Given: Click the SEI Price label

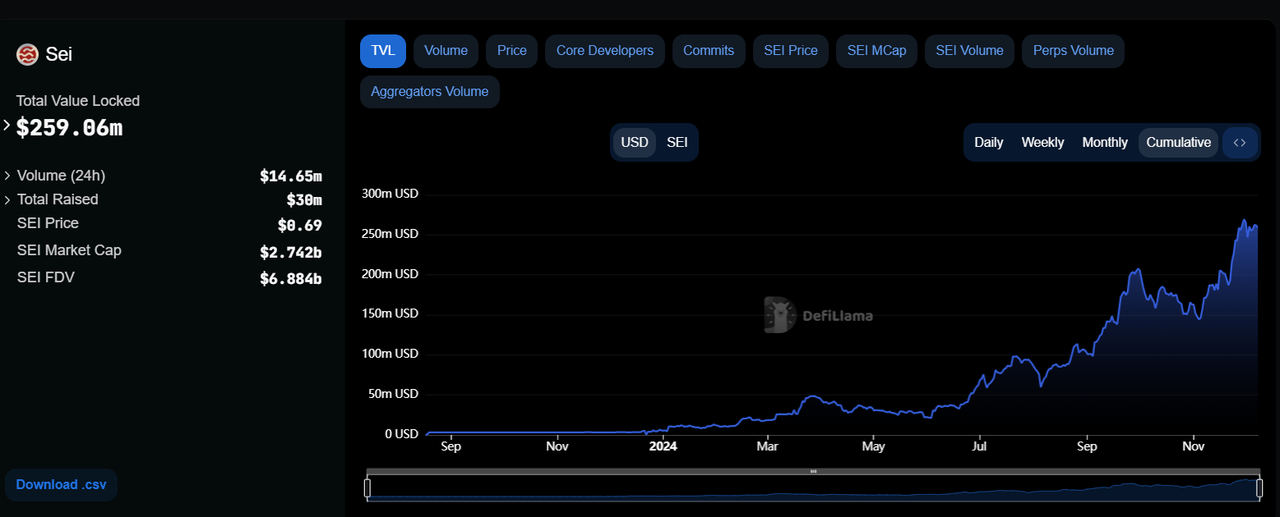Looking at the screenshot, I should (48, 223).
